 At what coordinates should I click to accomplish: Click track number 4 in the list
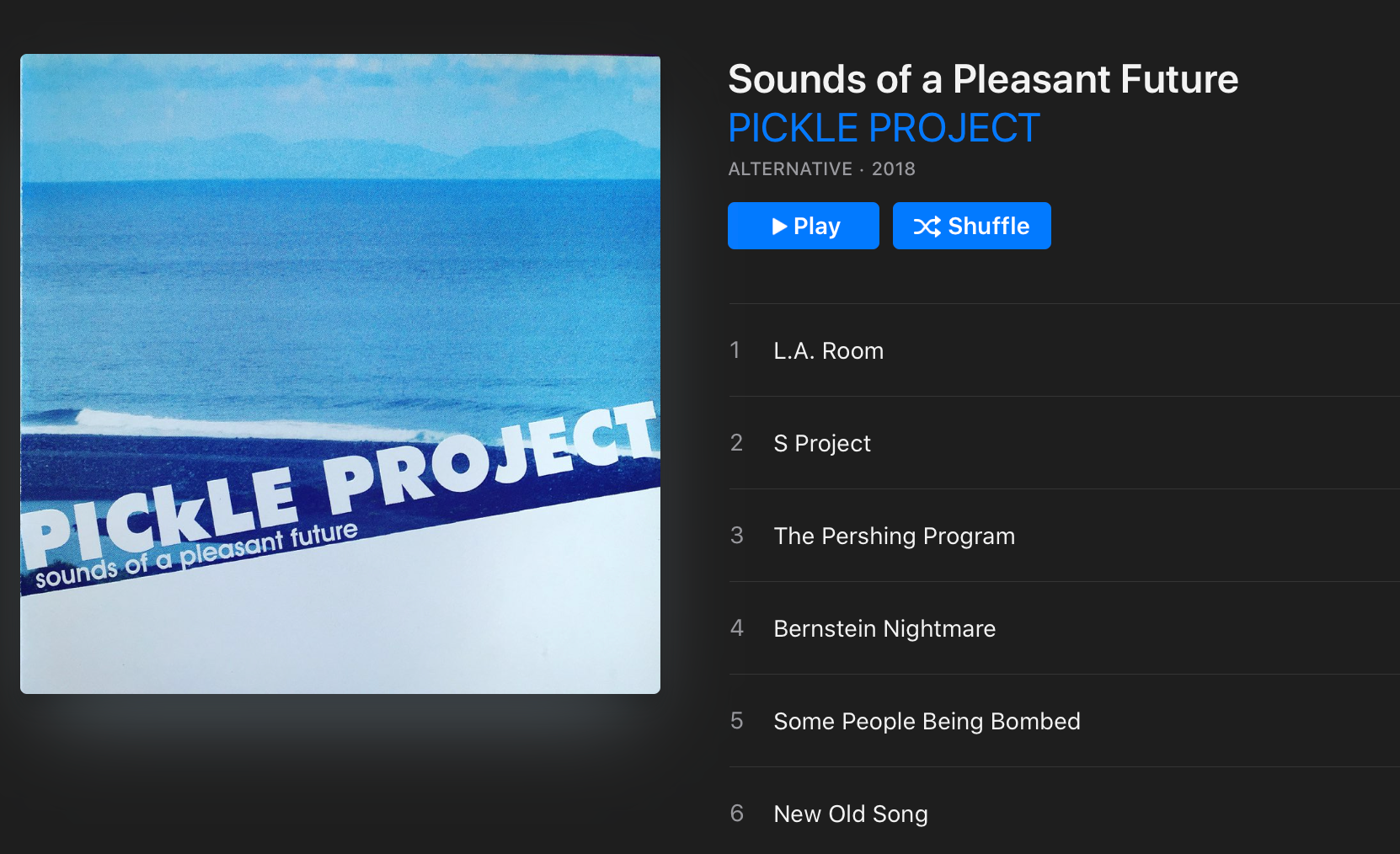click(x=736, y=628)
